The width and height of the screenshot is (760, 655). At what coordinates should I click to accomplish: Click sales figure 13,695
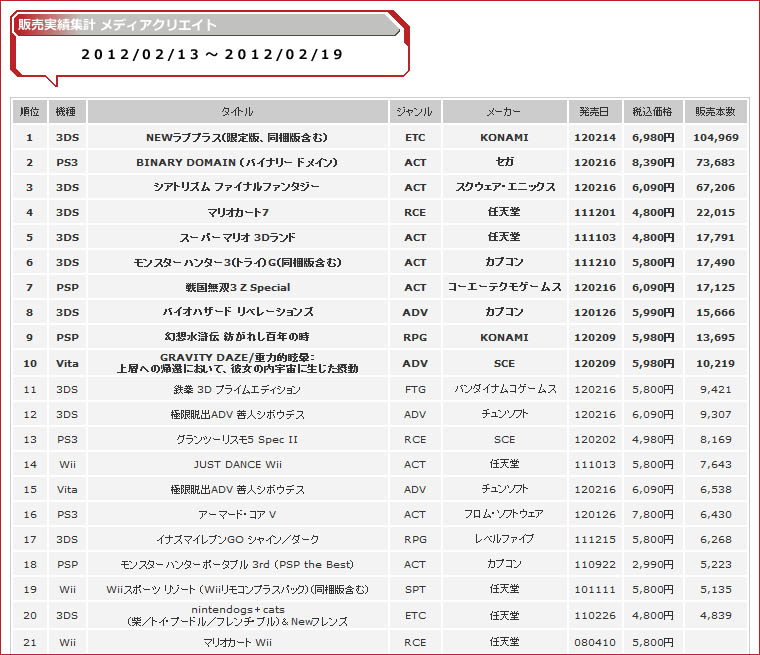[715, 337]
